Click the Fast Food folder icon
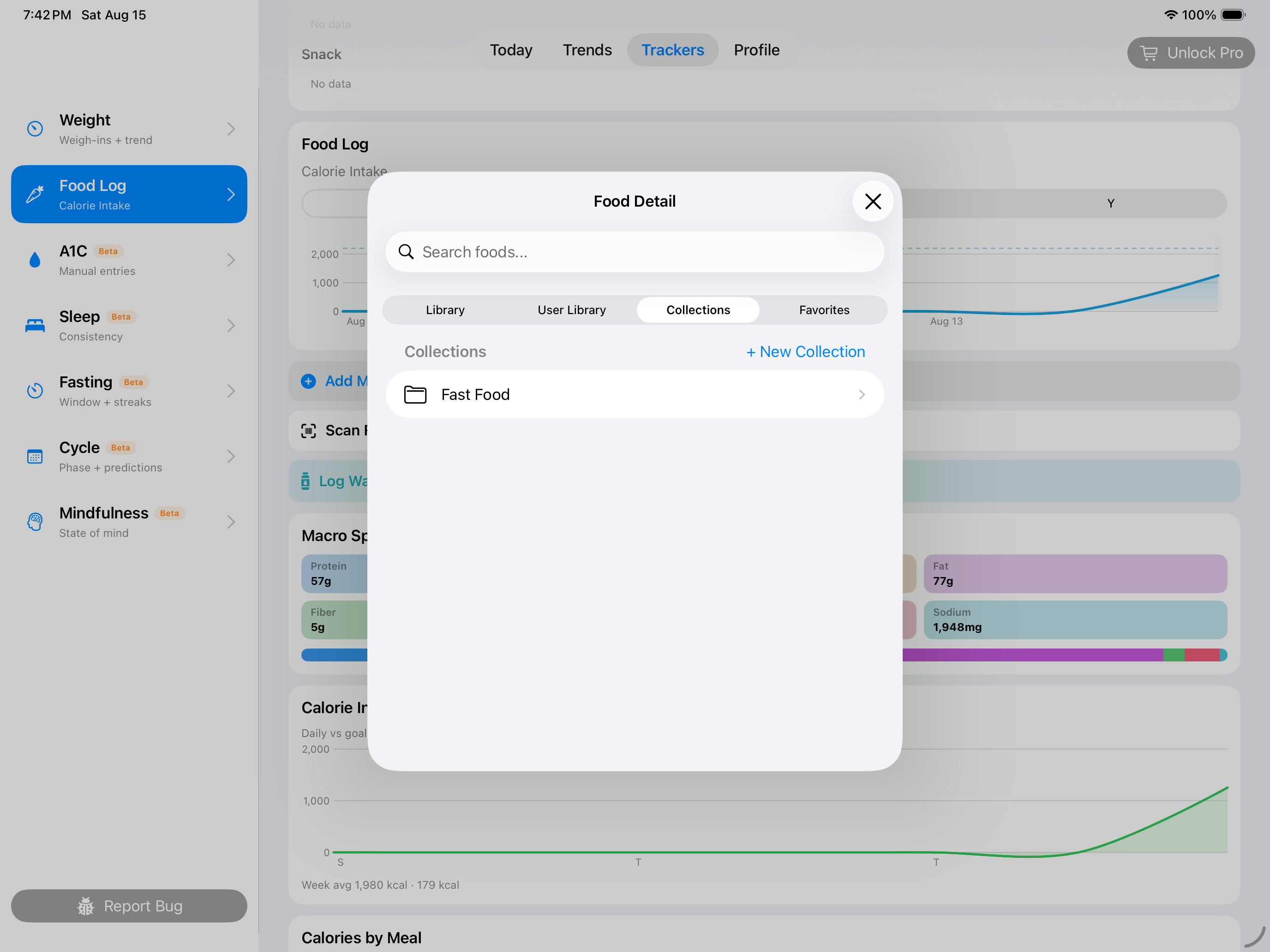This screenshot has width=1270, height=952. (x=415, y=395)
